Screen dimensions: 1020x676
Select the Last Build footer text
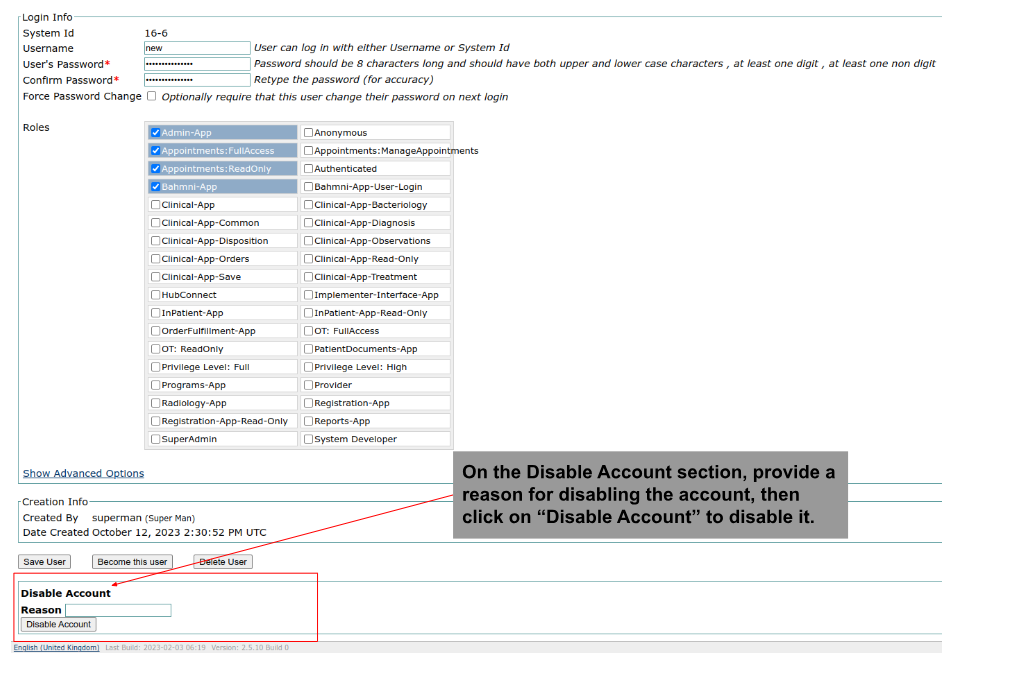pos(155,648)
